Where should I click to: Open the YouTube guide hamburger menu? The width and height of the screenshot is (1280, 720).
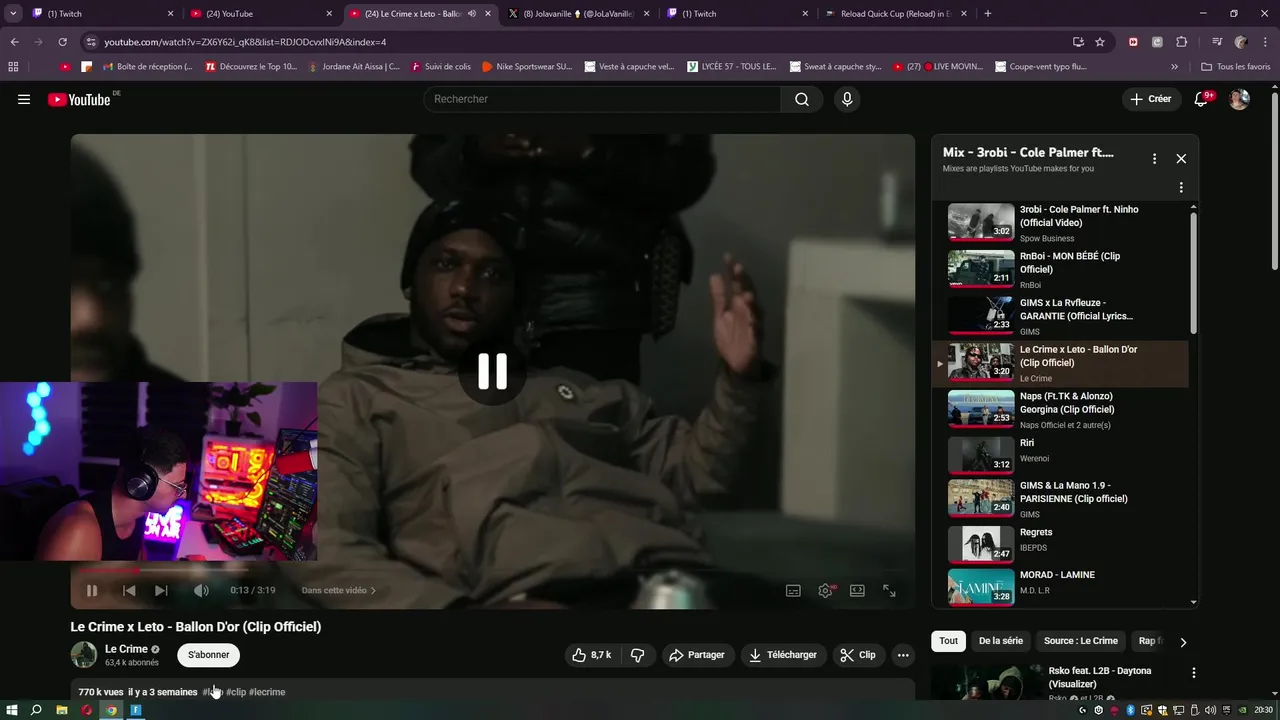[24, 99]
